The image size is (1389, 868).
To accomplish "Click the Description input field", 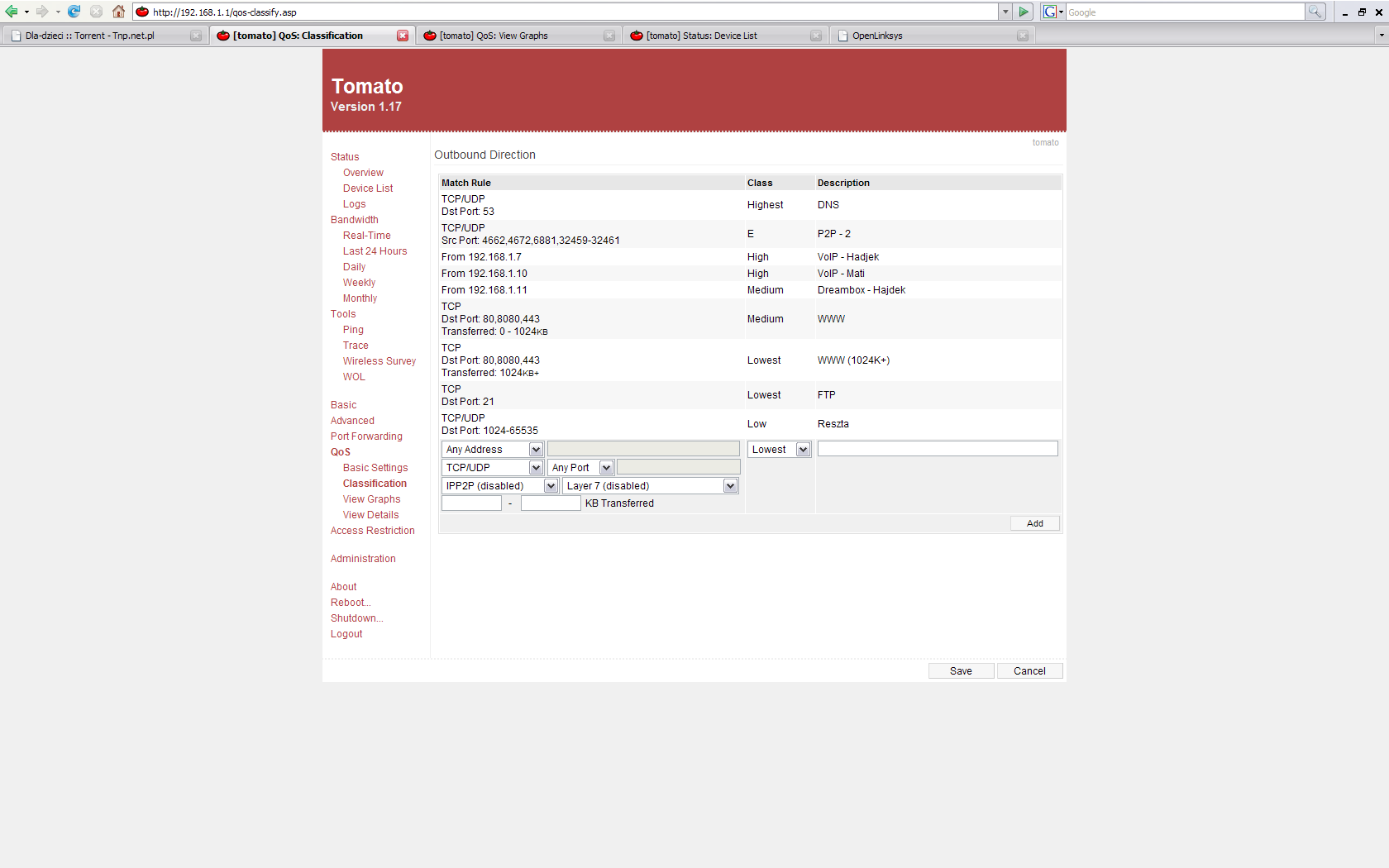I will coord(938,449).
